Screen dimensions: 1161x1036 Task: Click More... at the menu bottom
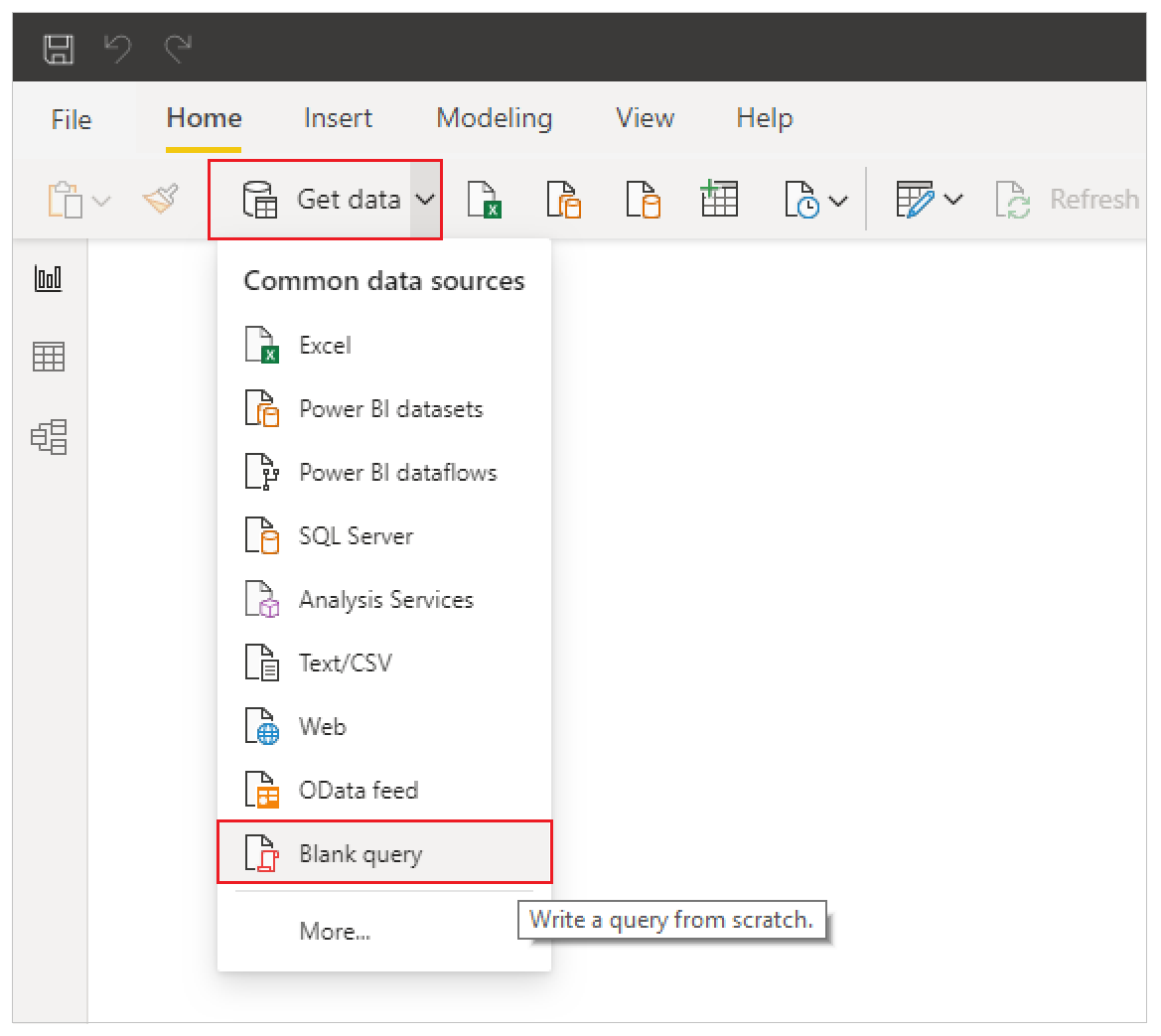(335, 932)
